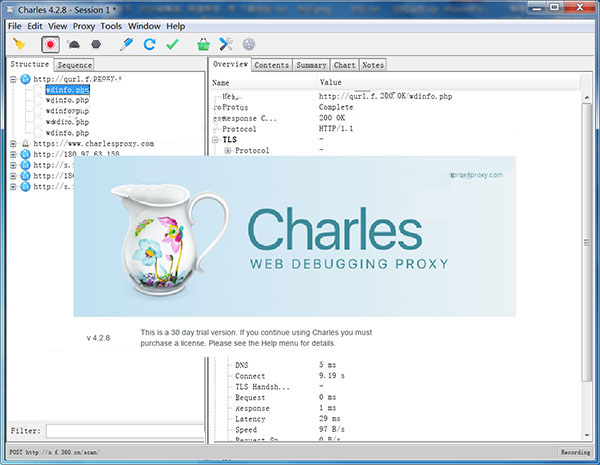Click the Recording status button
Screen dimensions: 600x465
click(576, 452)
